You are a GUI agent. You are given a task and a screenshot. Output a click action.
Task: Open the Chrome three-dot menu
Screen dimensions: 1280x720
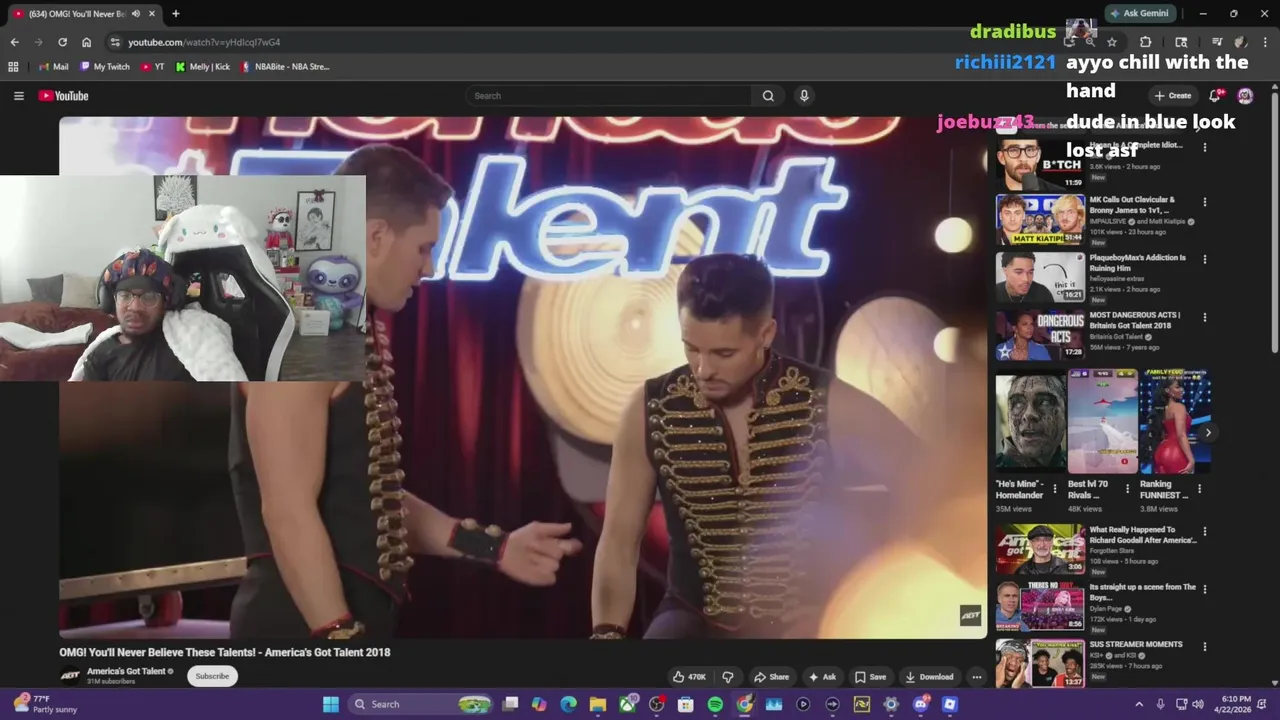(1264, 42)
